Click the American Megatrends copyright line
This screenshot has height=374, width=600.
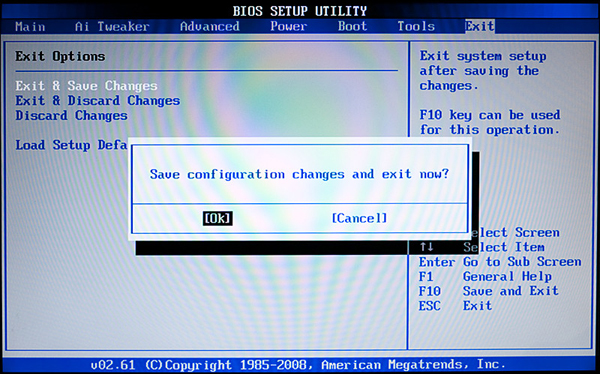point(298,364)
